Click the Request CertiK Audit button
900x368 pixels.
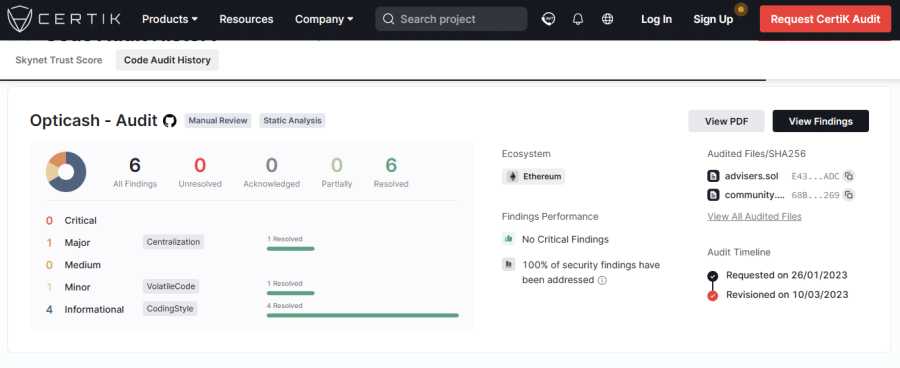tap(825, 19)
